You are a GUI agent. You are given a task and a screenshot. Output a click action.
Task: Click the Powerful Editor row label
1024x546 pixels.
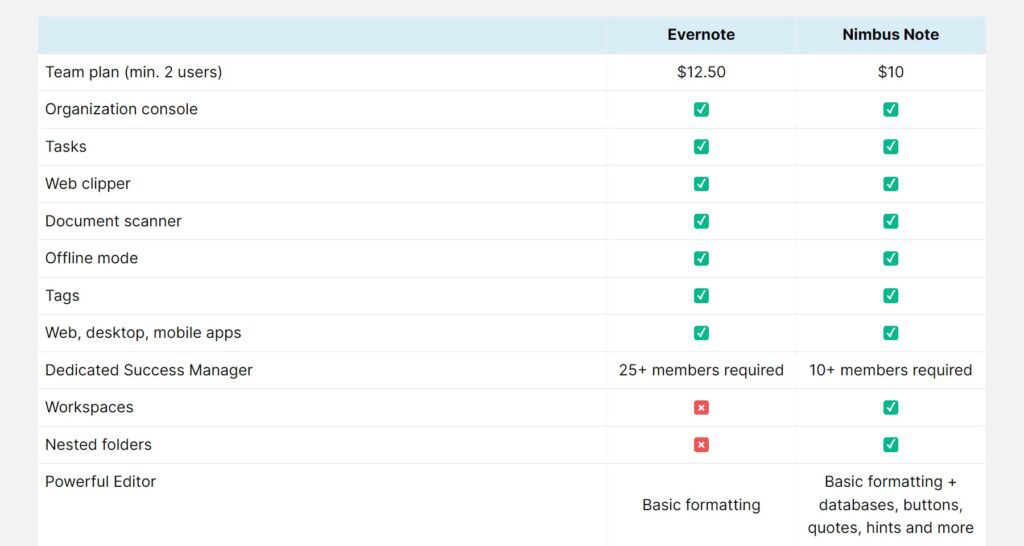click(x=100, y=482)
